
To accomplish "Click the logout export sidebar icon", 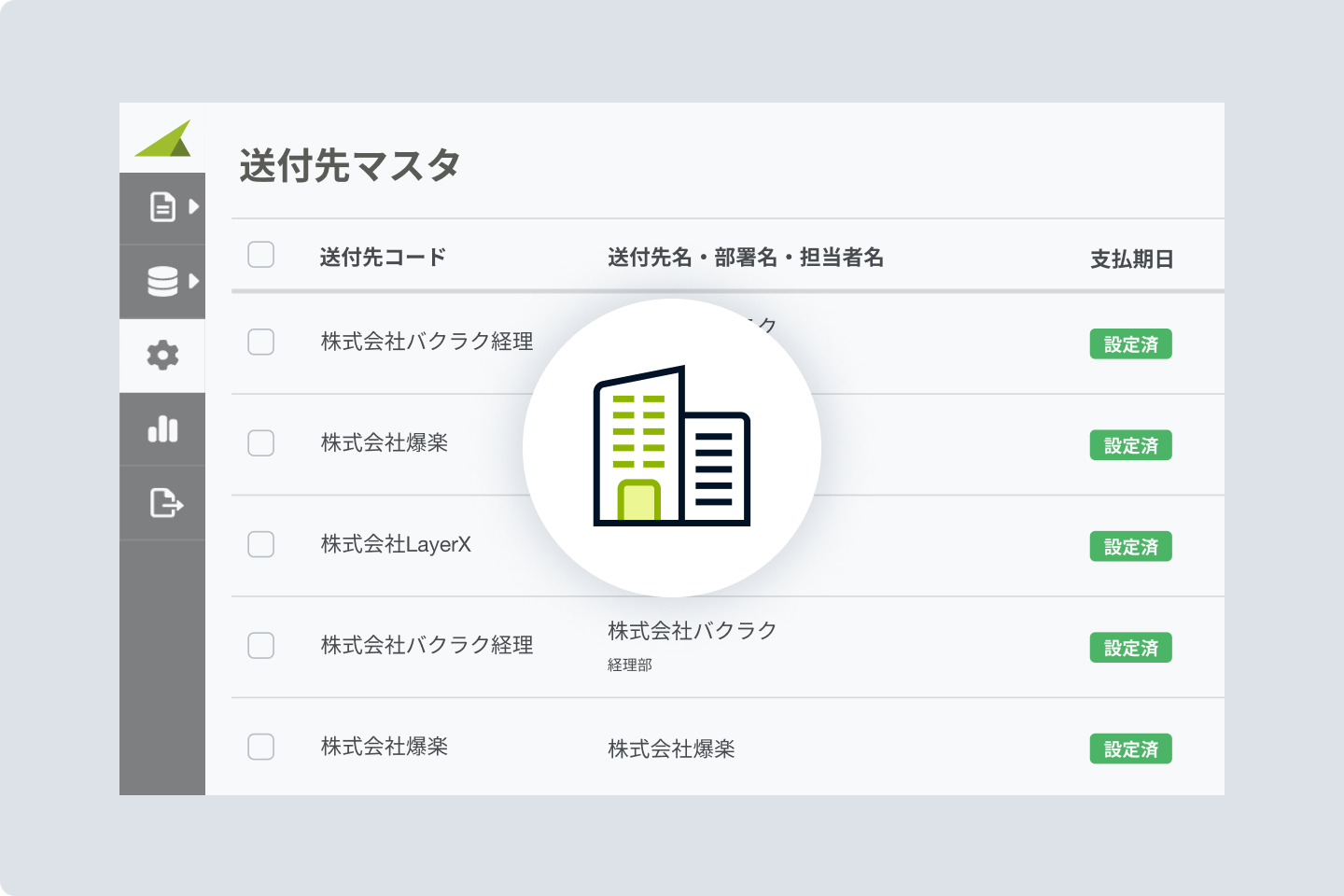I will click(x=166, y=503).
